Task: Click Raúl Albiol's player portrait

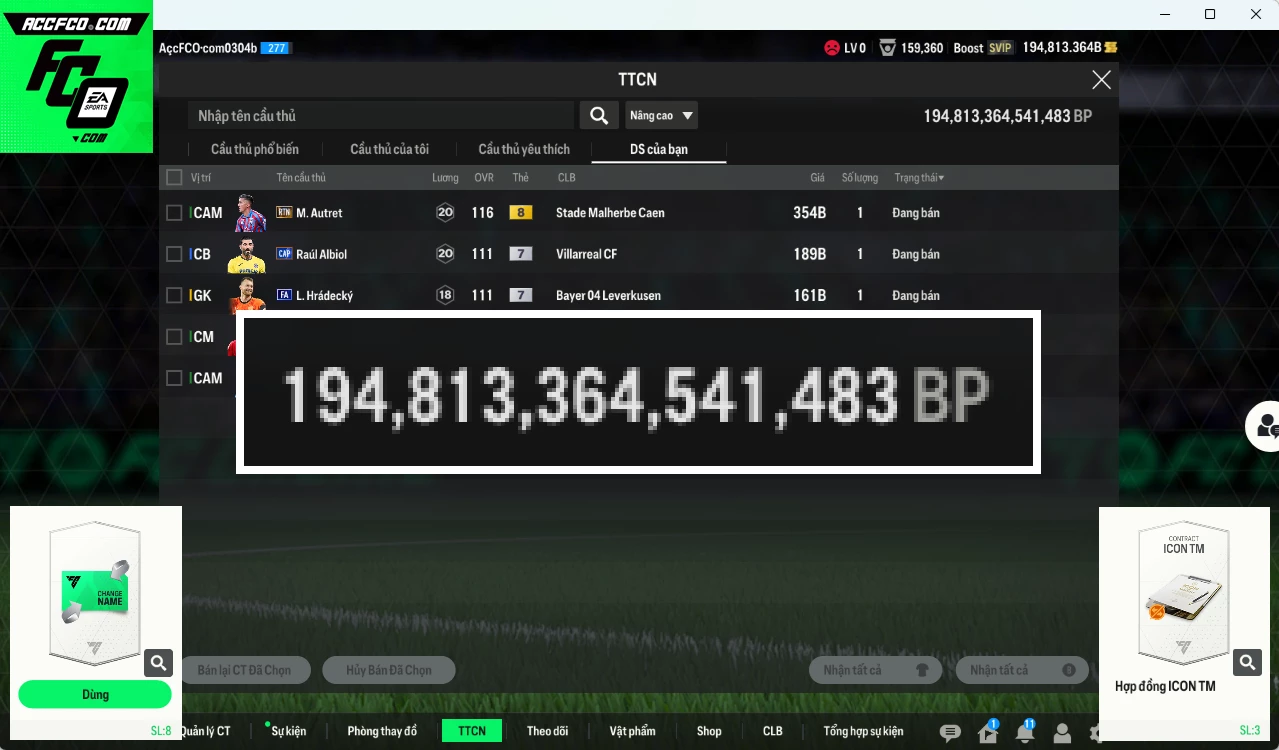Action: 247,254
